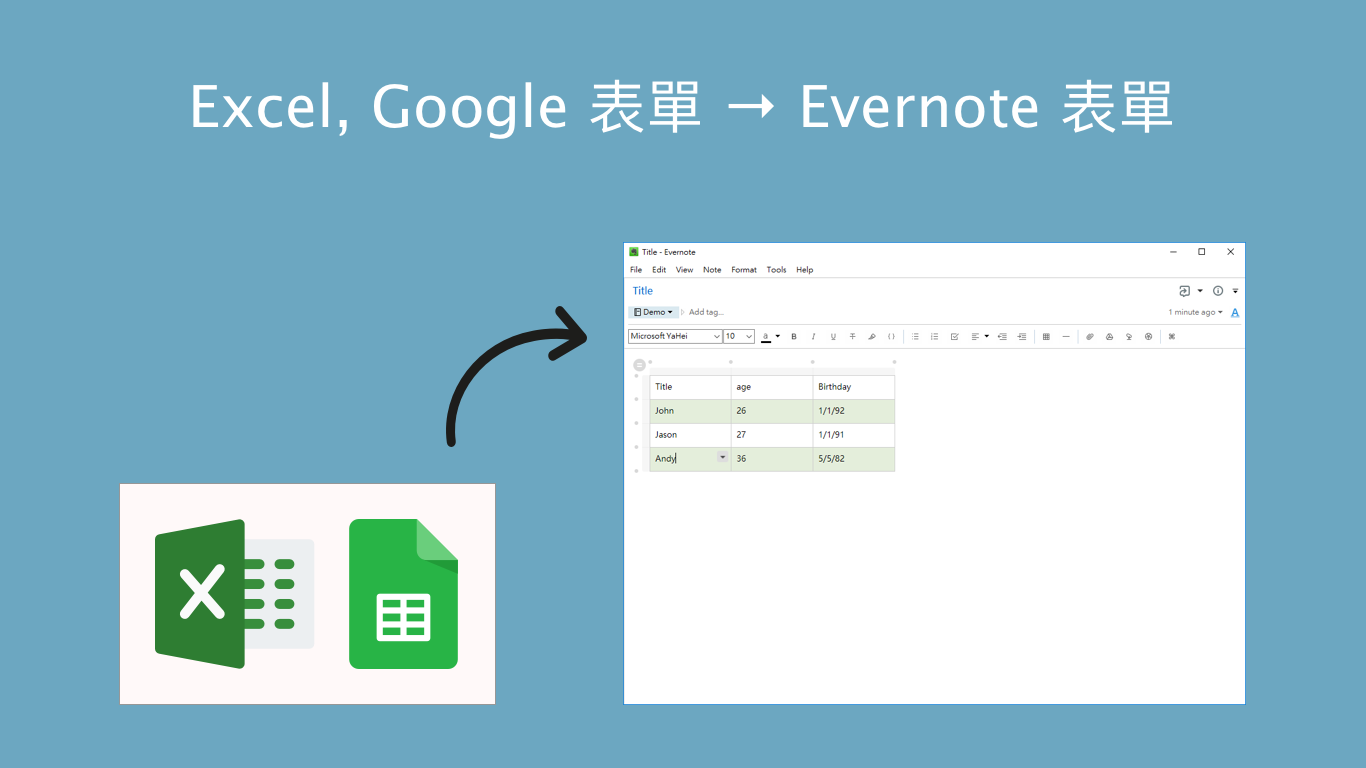Image resolution: width=1366 pixels, height=768 pixels.
Task: Open the font color dropdown arrow
Action: pyautogui.click(x=778, y=337)
